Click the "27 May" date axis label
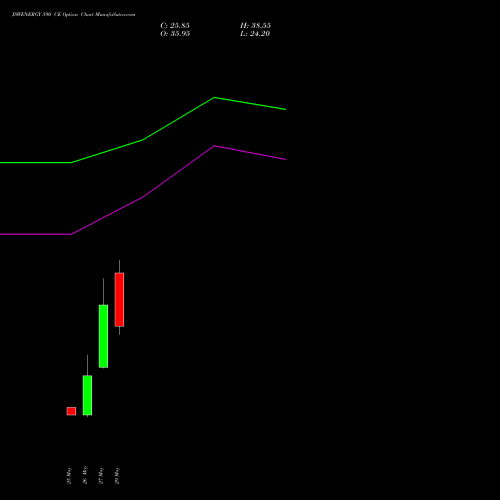 click(x=101, y=475)
